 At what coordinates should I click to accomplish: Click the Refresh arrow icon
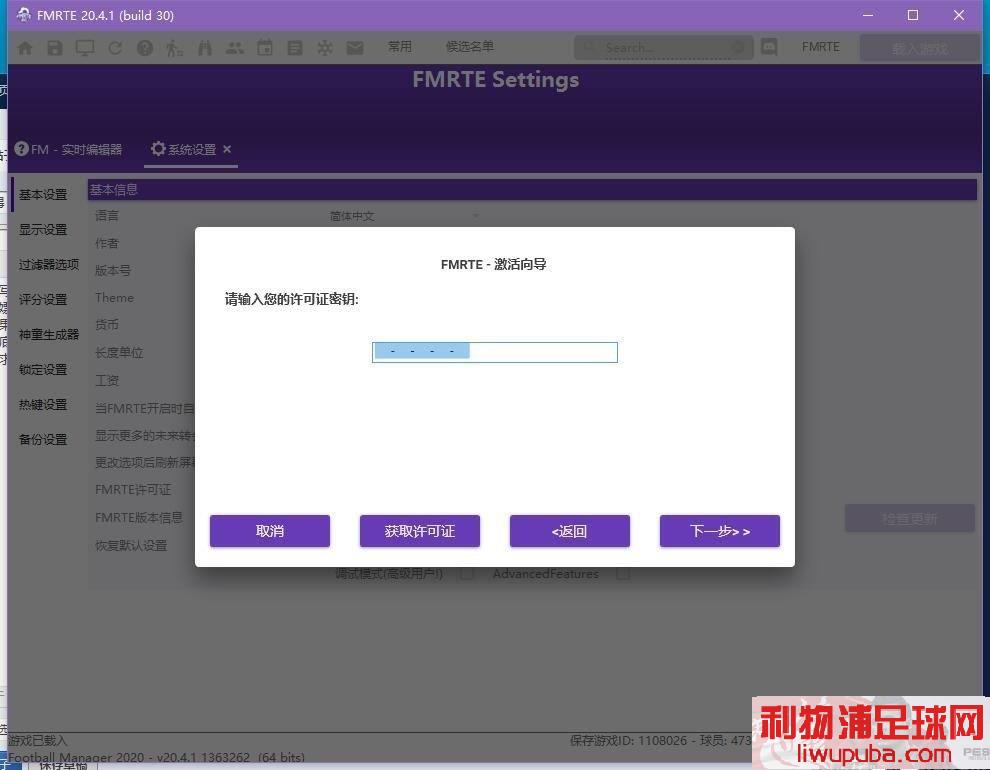tap(115, 47)
